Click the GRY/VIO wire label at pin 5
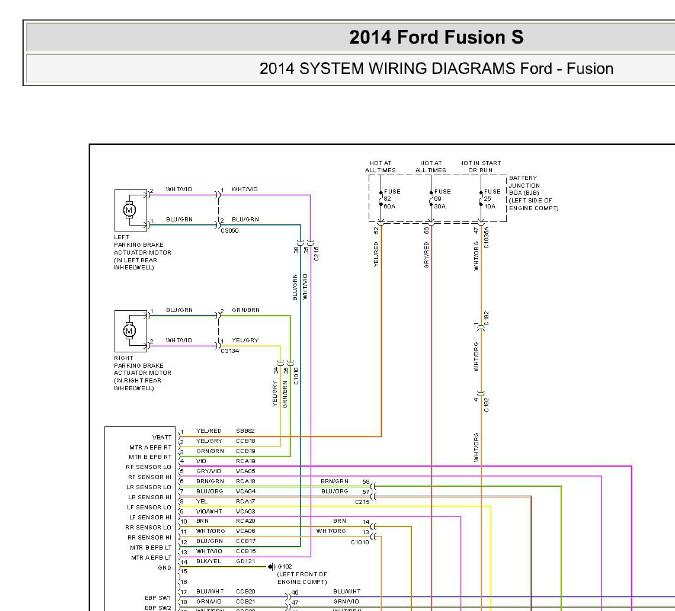Image resolution: width=675 pixels, height=611 pixels. click(209, 471)
